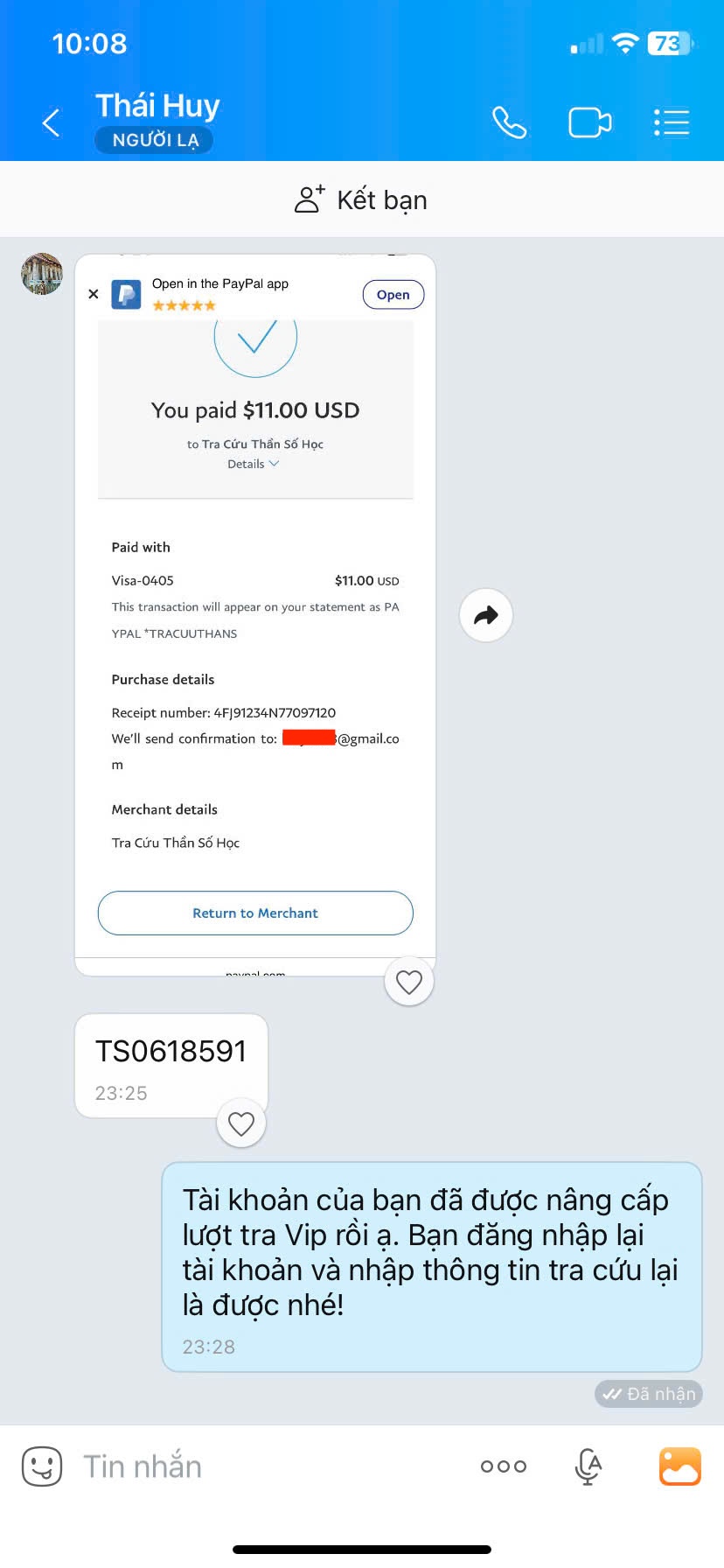
Task: Like the PayPal receipt image message
Action: [x=409, y=982]
